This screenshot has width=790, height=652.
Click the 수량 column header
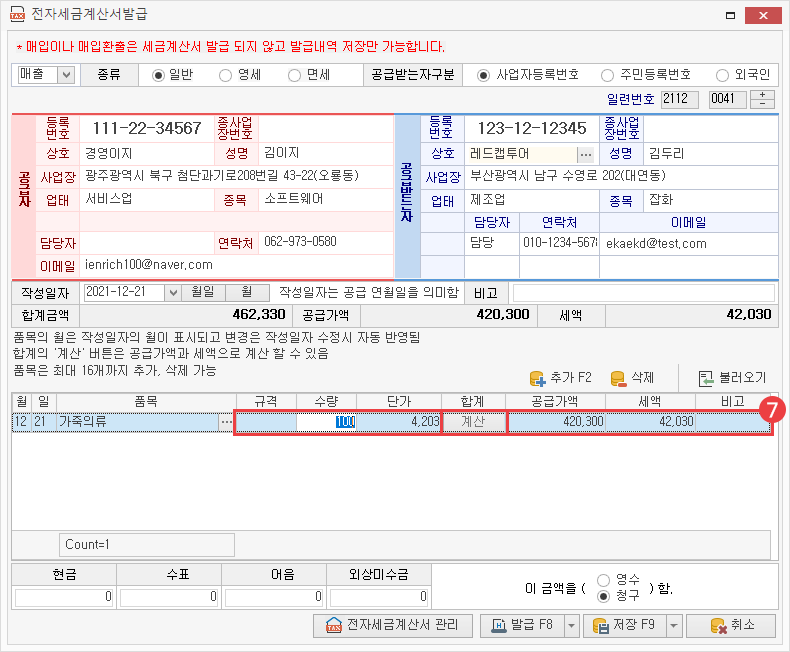pyautogui.click(x=326, y=402)
